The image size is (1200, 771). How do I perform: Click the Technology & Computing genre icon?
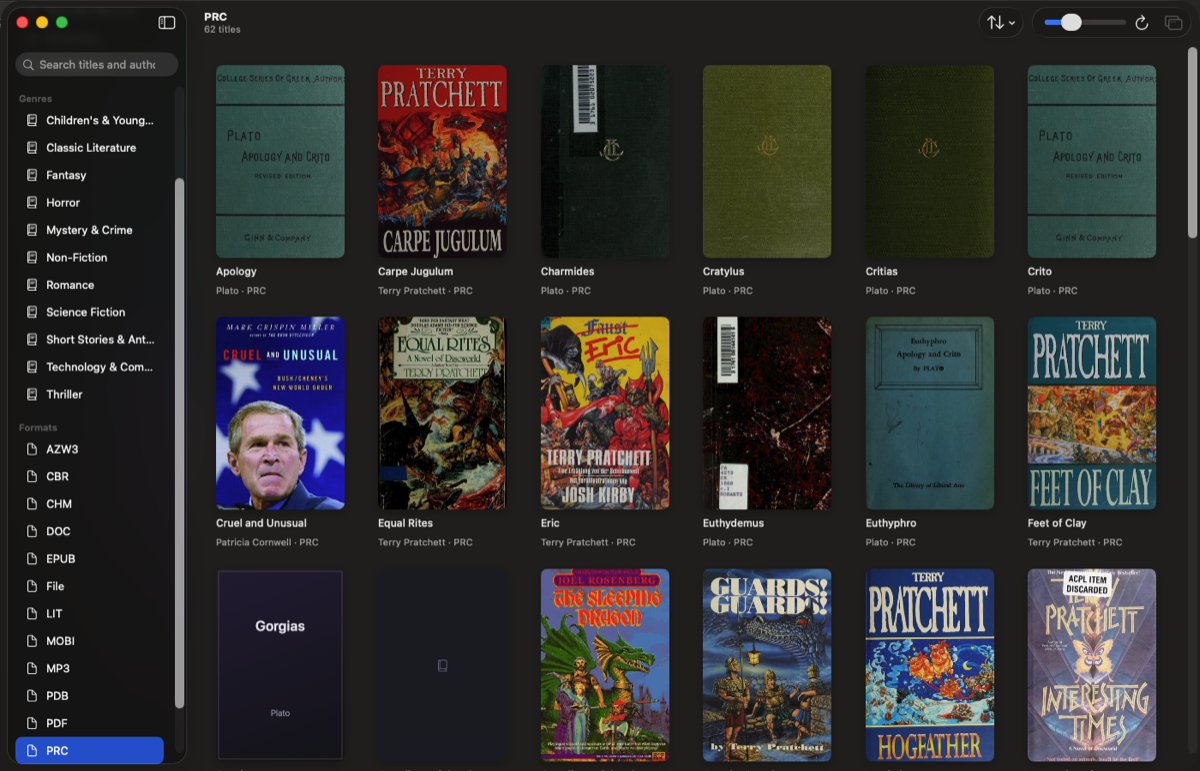click(x=31, y=367)
